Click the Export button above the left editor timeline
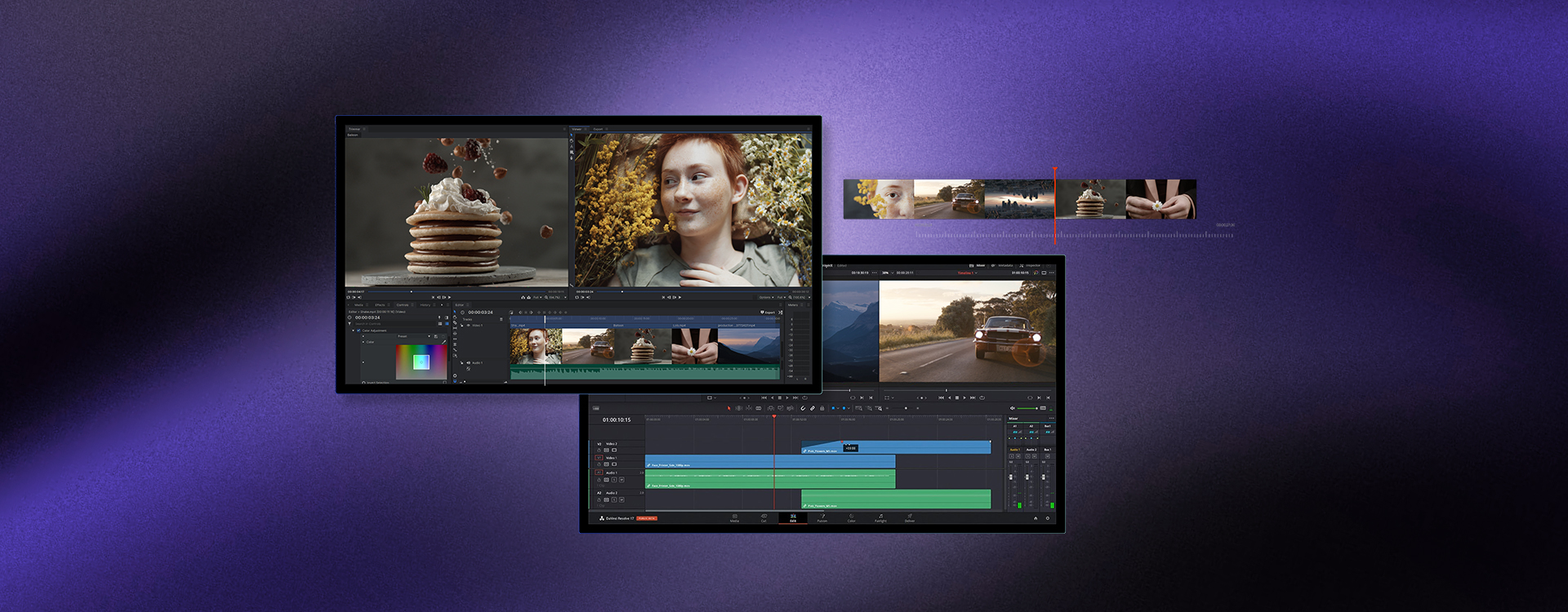This screenshot has width=1568, height=612. point(768,312)
